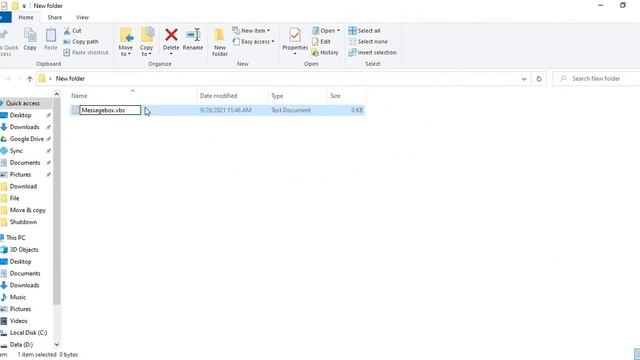This screenshot has height=360, width=640.
Task: Open Pictures under Quick access
Action: pos(20,174)
